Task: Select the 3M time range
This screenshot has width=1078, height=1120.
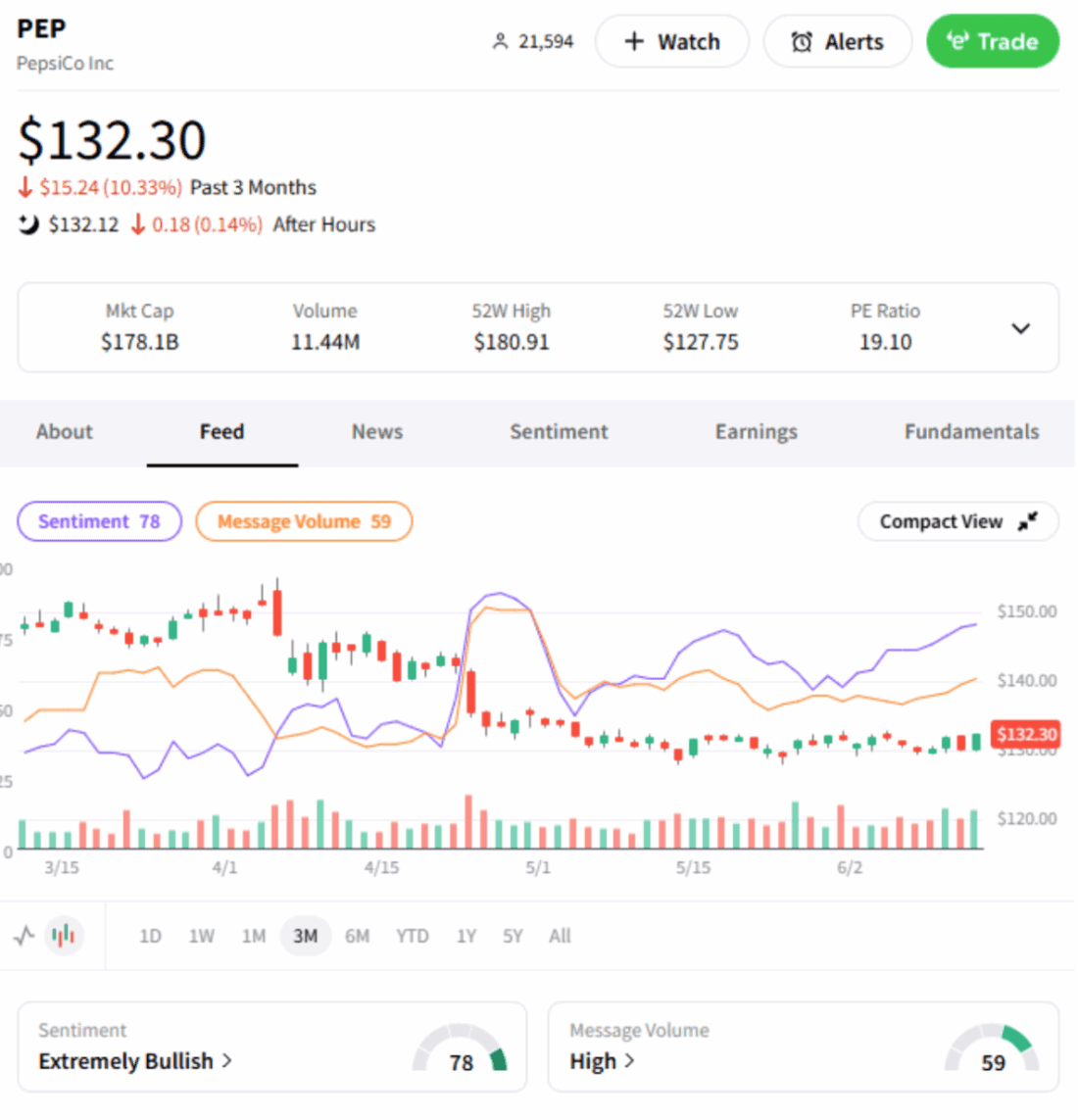Action: pos(306,936)
